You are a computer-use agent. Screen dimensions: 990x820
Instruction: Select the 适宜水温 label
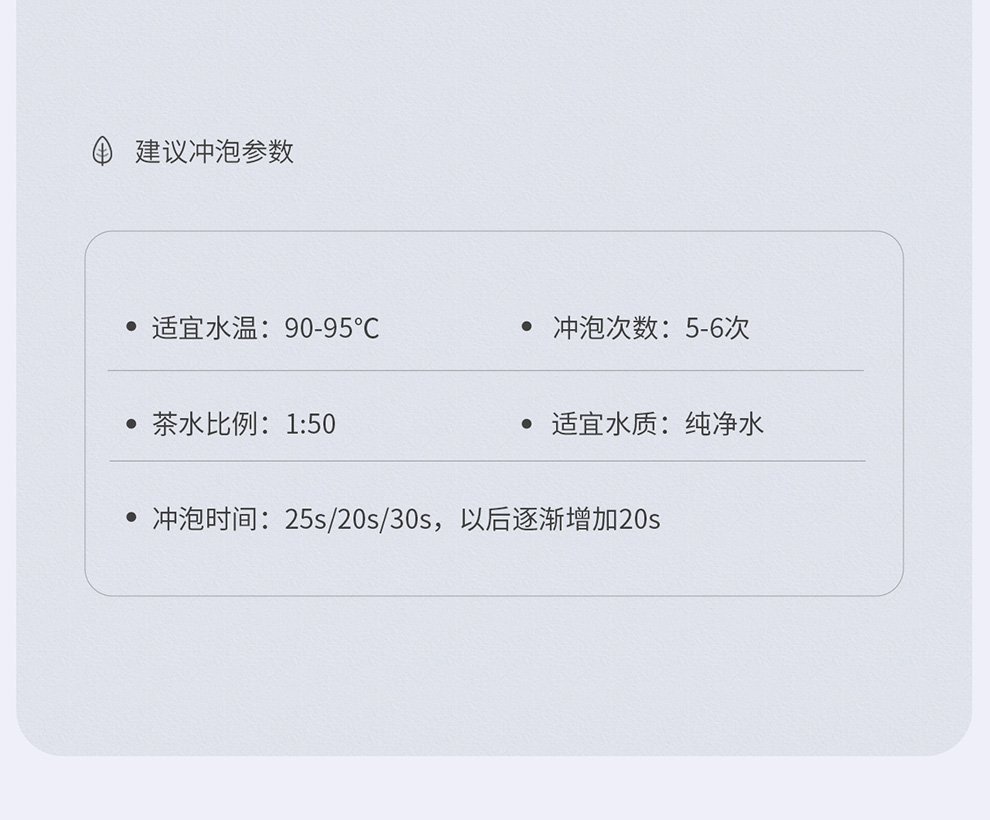[x=205, y=328]
